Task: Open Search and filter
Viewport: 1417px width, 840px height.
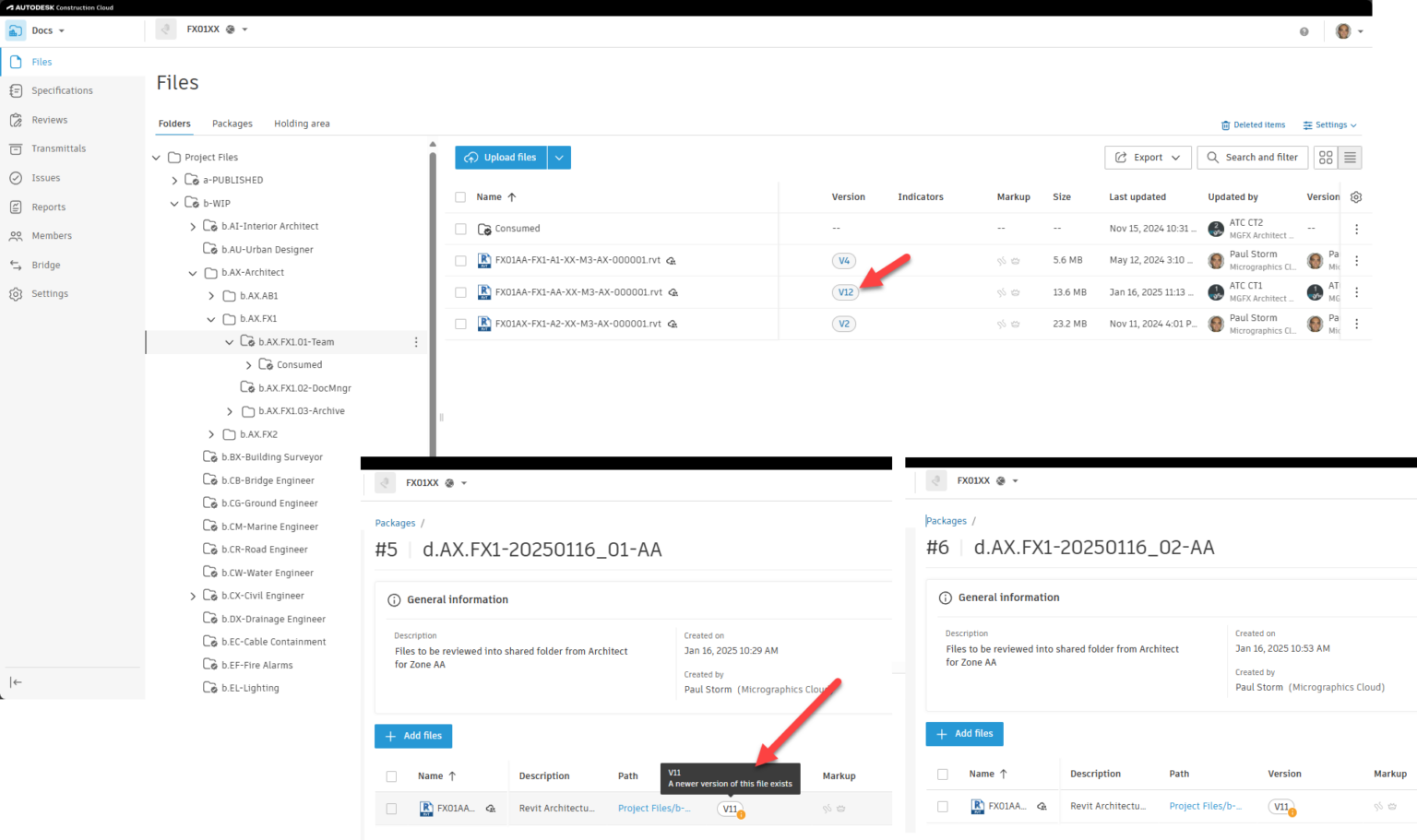Action: click(1252, 158)
